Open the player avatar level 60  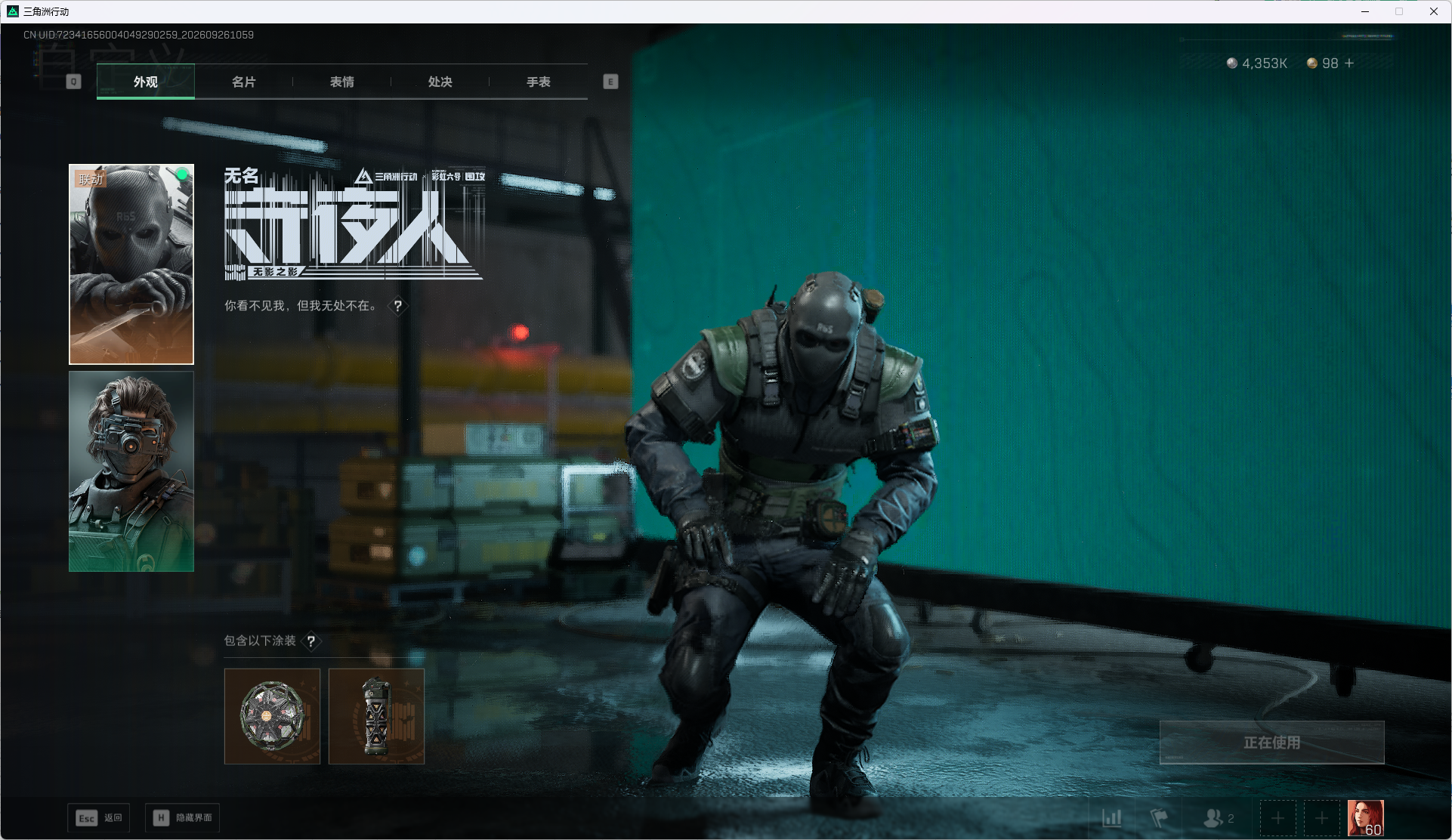point(1366,818)
